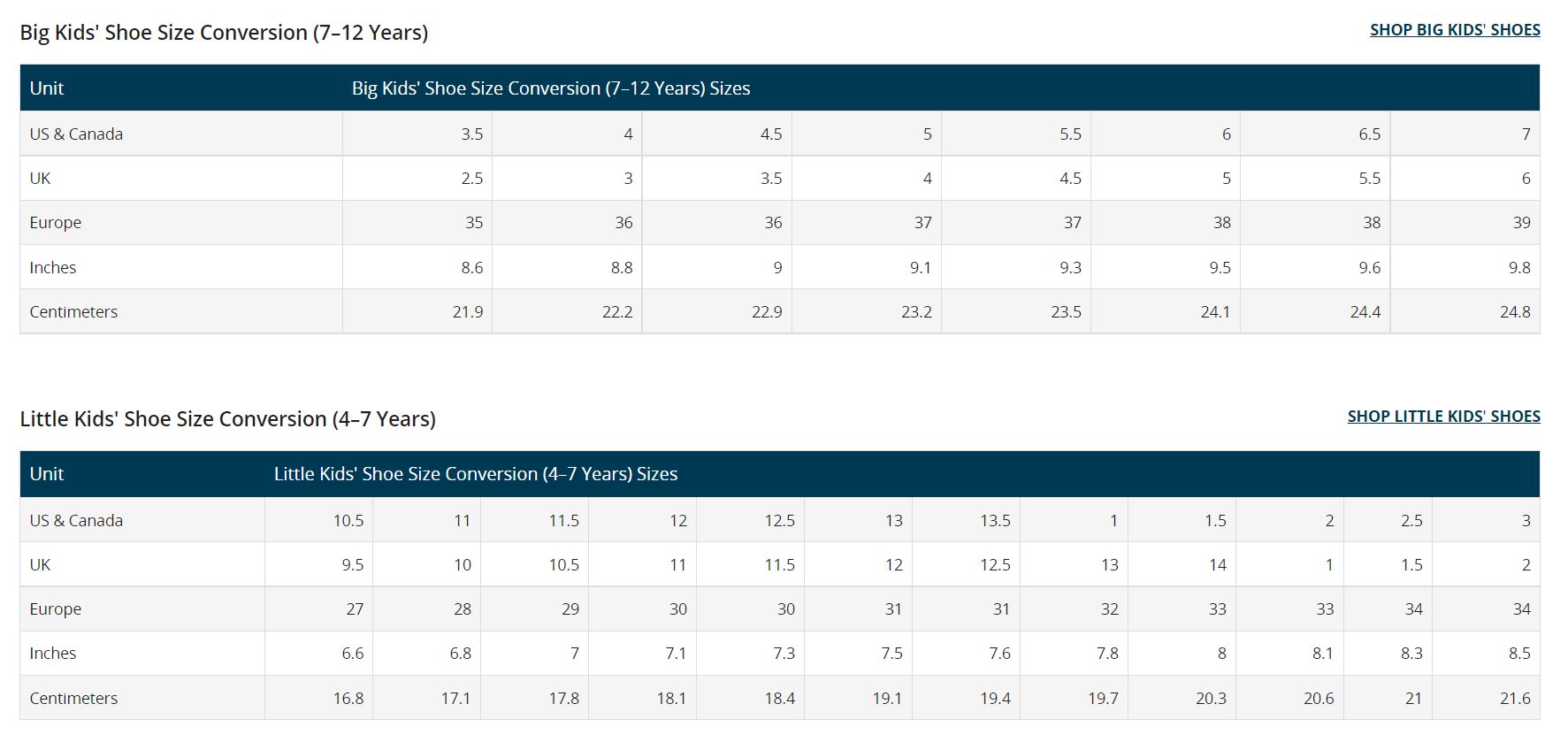Click the 16.8 centimeters cell in Little Kids' table

(x=348, y=699)
